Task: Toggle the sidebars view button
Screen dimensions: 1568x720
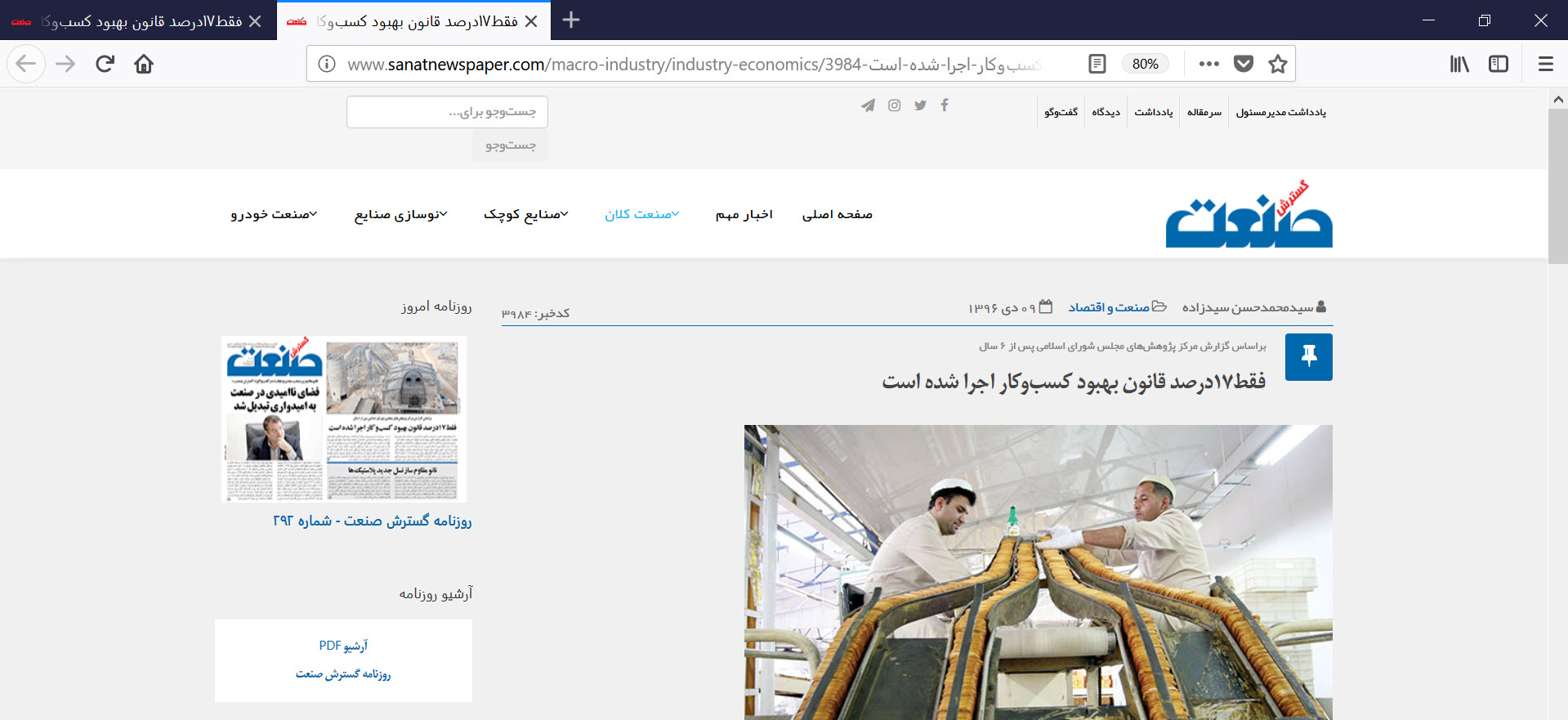Action: click(x=1498, y=64)
